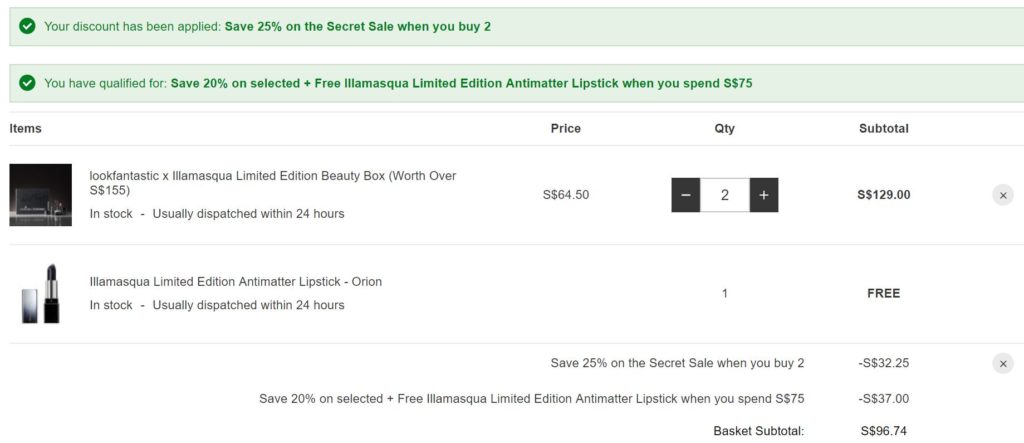This screenshot has width=1024, height=443.
Task: Remove the Beauty Box from basket
Action: tap(1002, 195)
